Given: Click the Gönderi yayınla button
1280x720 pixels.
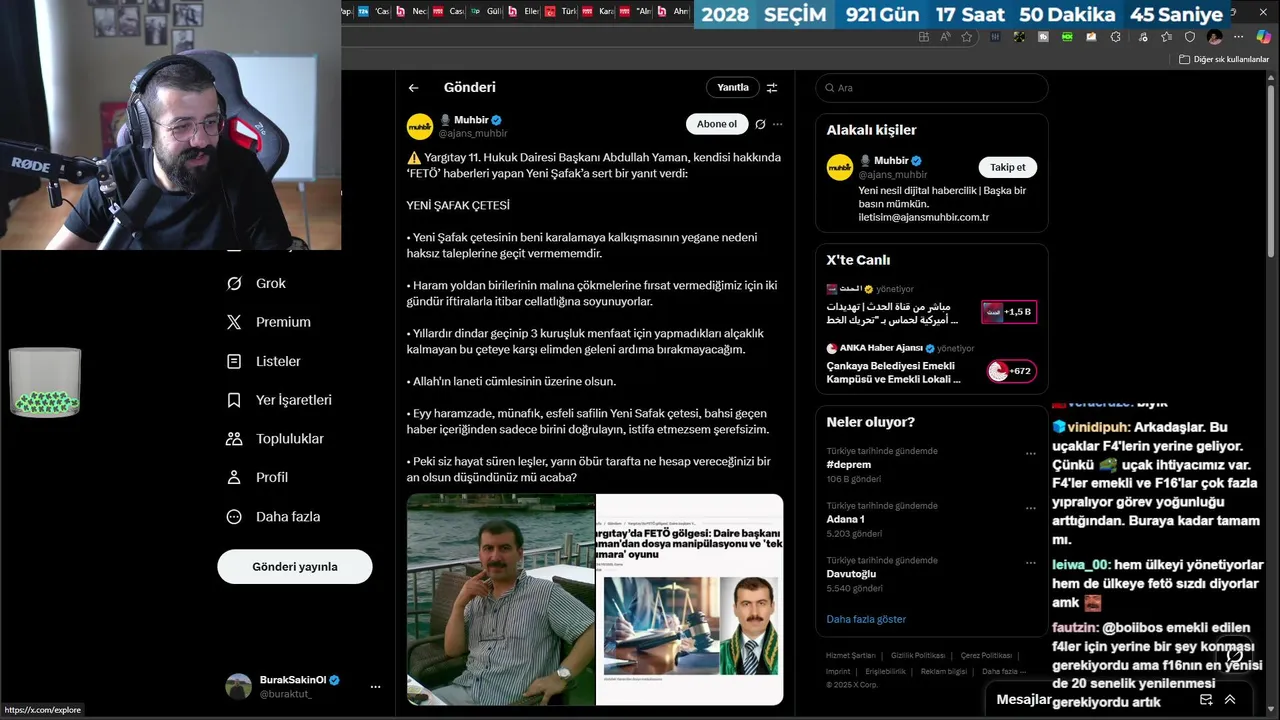Looking at the screenshot, I should 295,567.
